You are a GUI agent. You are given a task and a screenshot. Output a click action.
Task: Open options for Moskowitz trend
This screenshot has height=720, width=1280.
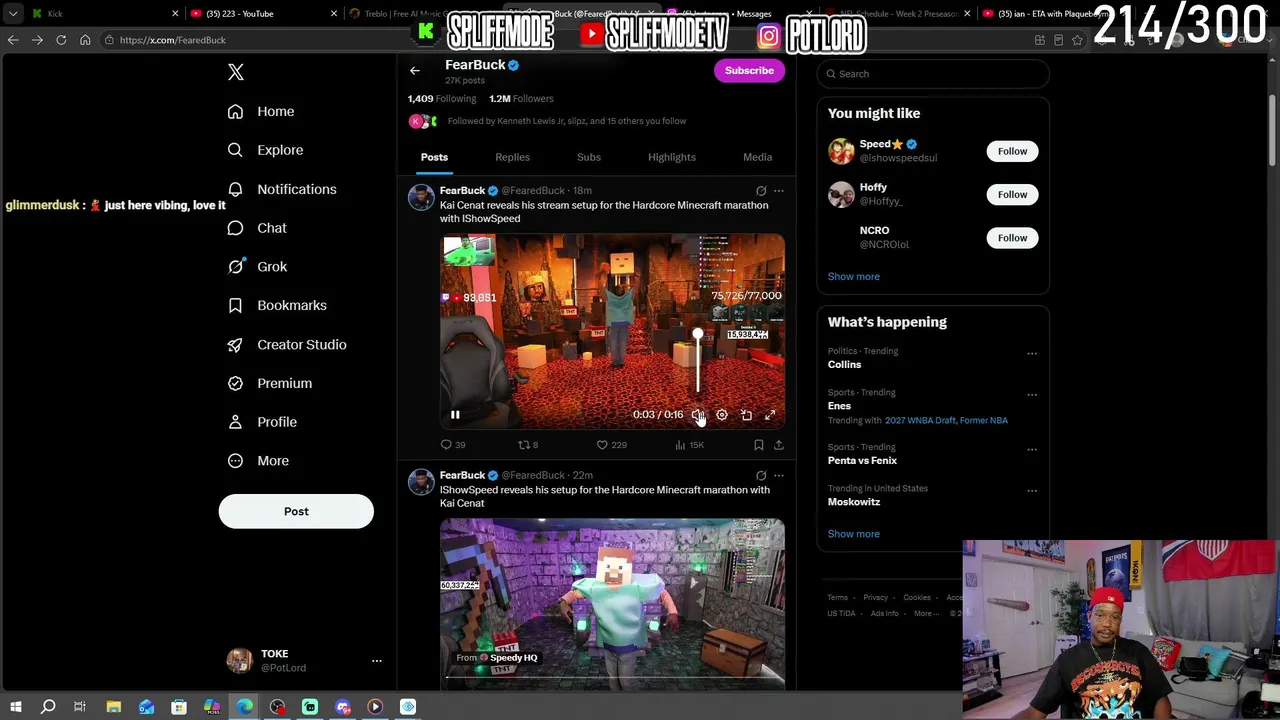pyautogui.click(x=1032, y=491)
